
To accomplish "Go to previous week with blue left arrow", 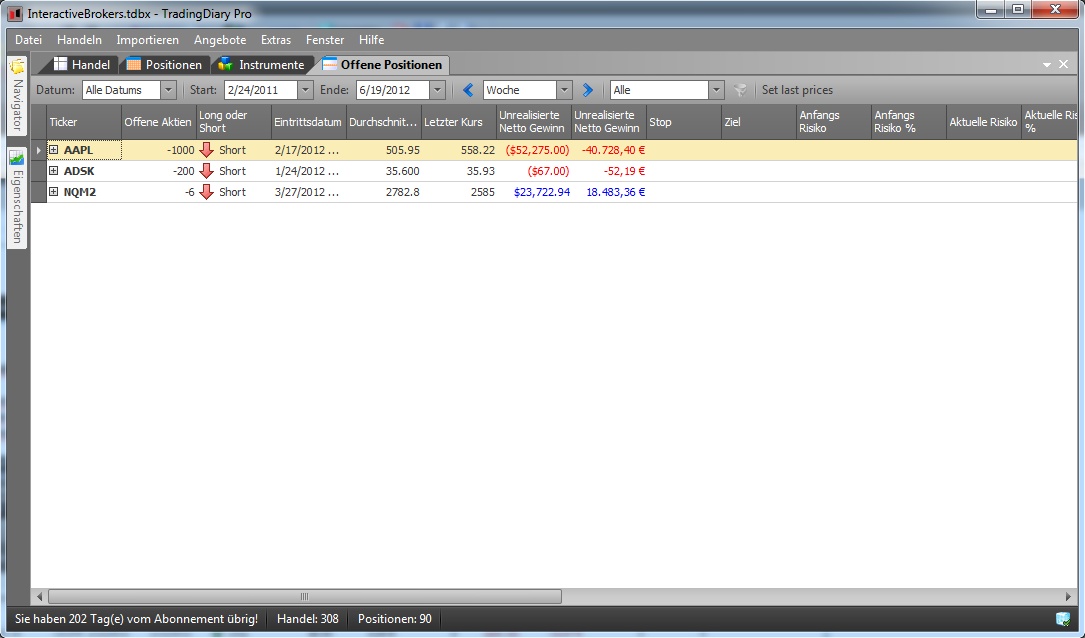I will [x=468, y=90].
